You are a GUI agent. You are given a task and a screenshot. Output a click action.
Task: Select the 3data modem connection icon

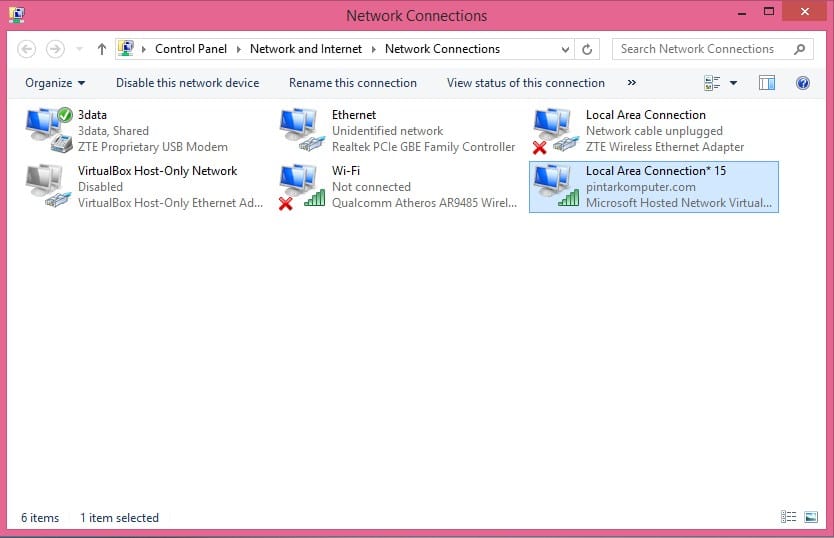tap(49, 130)
